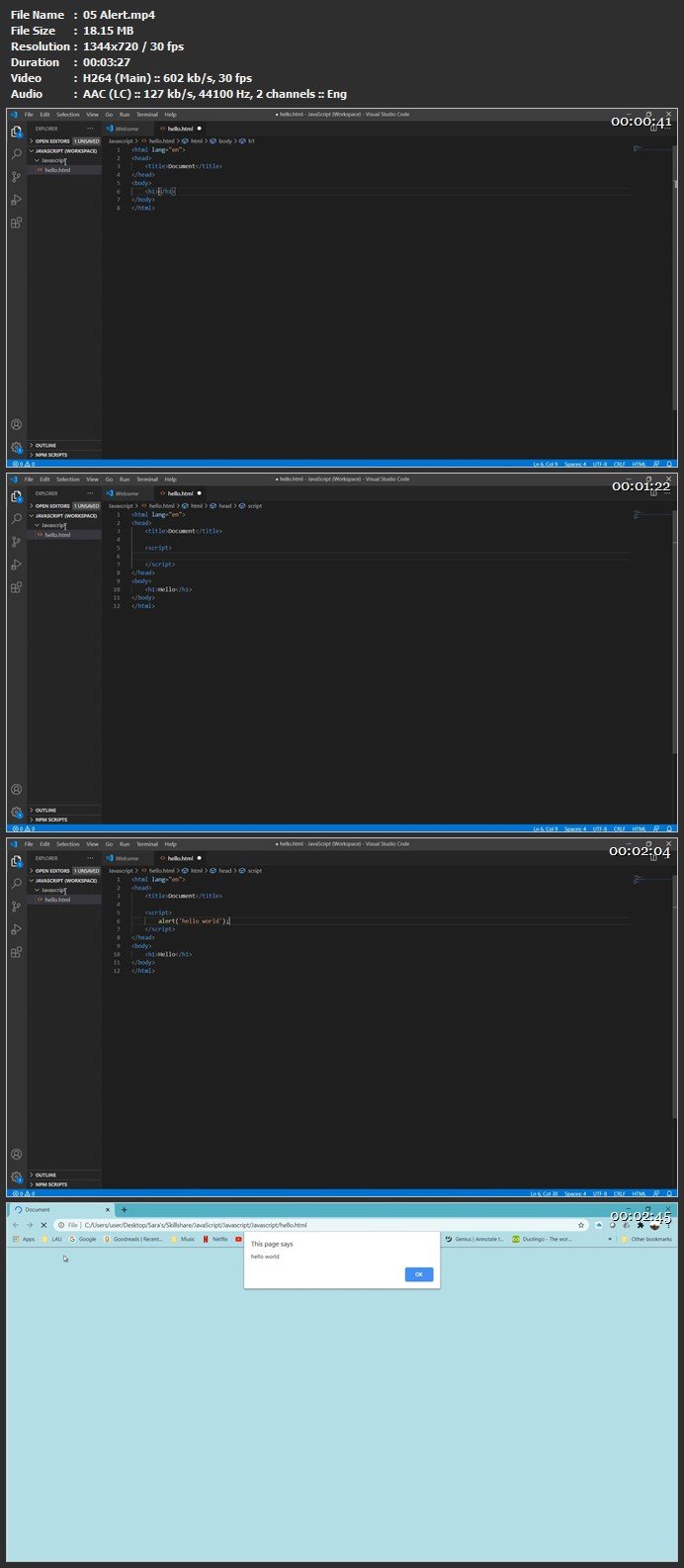Click OK in the 'This page says' dialog

tap(419, 1274)
